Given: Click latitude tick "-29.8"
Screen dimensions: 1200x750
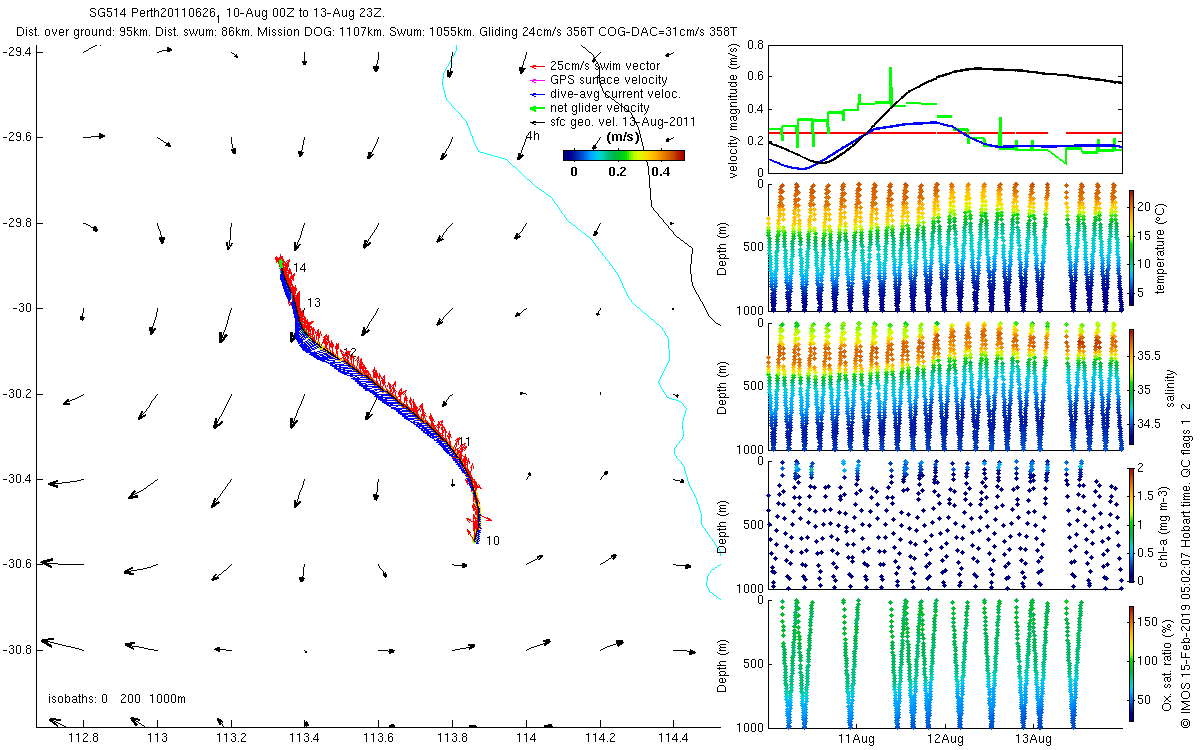Looking at the screenshot, I should 18,222.
